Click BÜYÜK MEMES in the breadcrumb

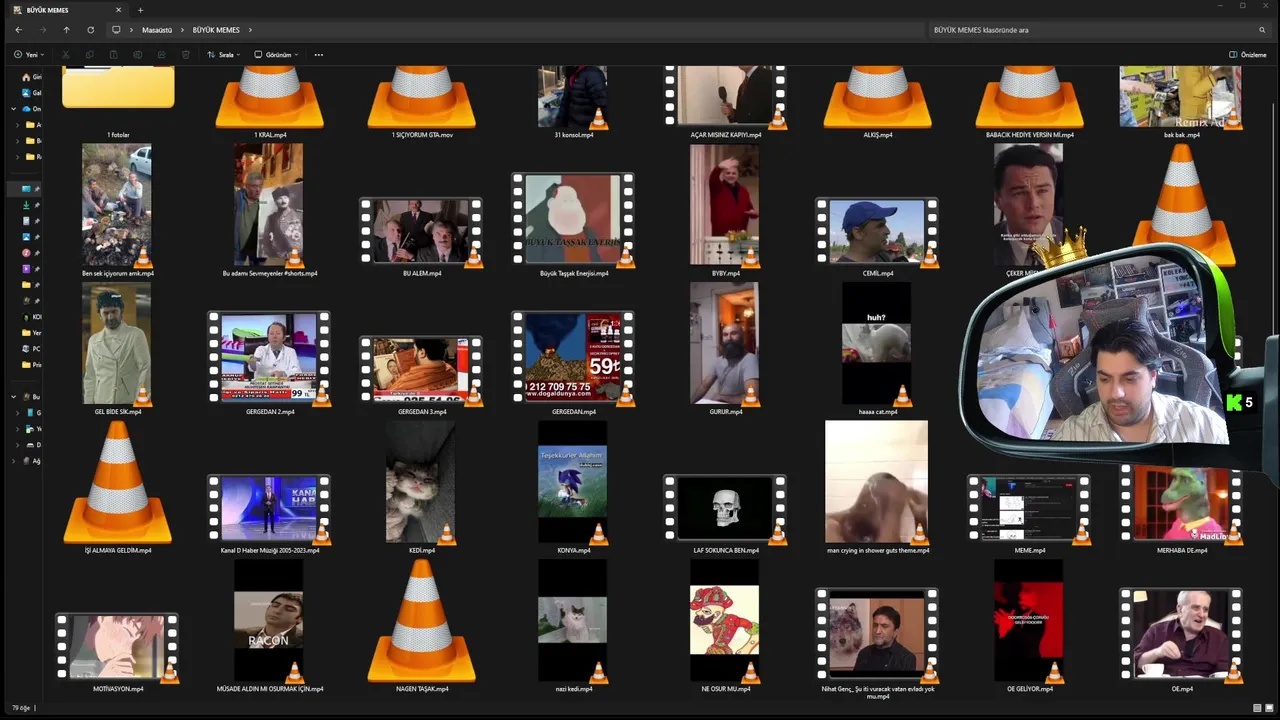[x=216, y=30]
